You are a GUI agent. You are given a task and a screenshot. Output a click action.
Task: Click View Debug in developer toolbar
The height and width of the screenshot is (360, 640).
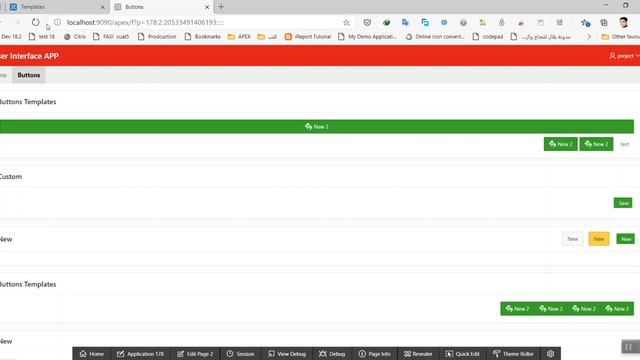pyautogui.click(x=287, y=354)
